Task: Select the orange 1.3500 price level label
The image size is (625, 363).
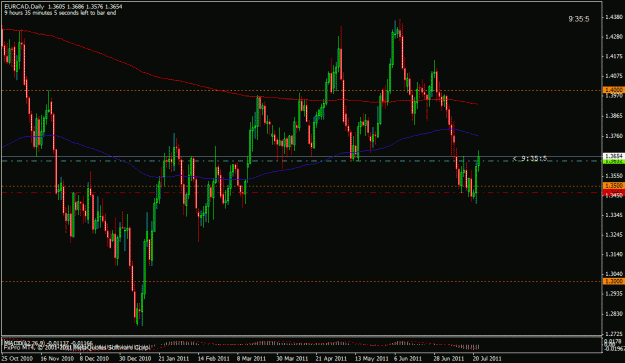Action: [613, 186]
